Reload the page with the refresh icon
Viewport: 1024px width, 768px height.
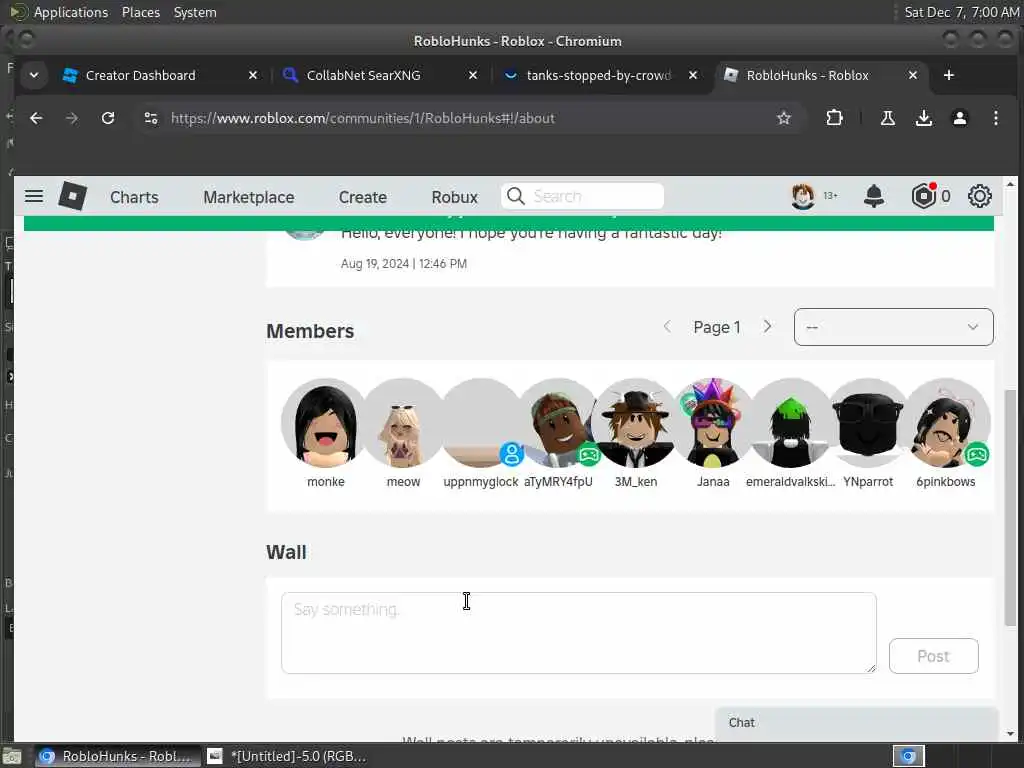click(108, 118)
